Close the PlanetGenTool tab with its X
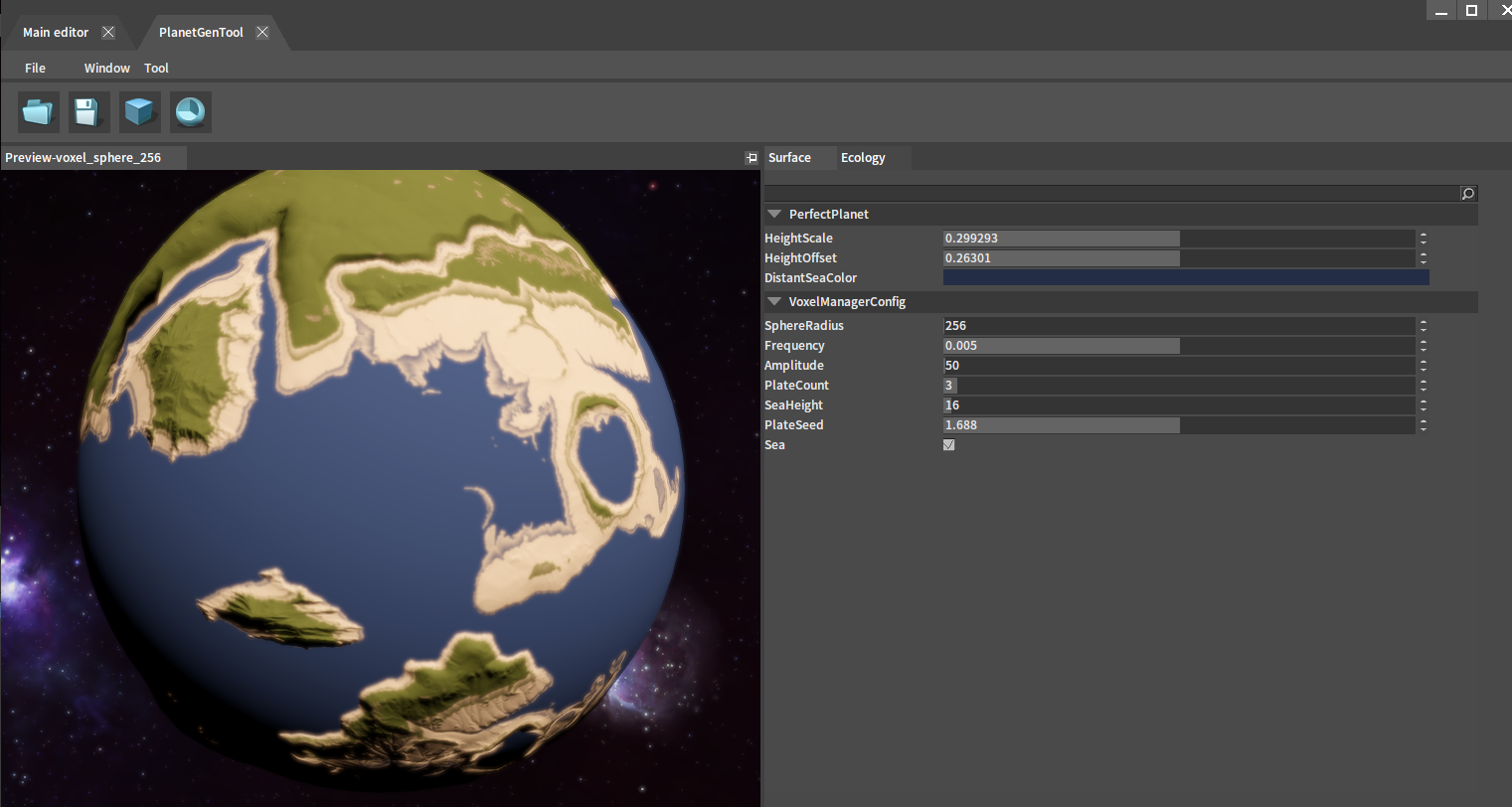Screen dimensions: 1512x807 262,32
